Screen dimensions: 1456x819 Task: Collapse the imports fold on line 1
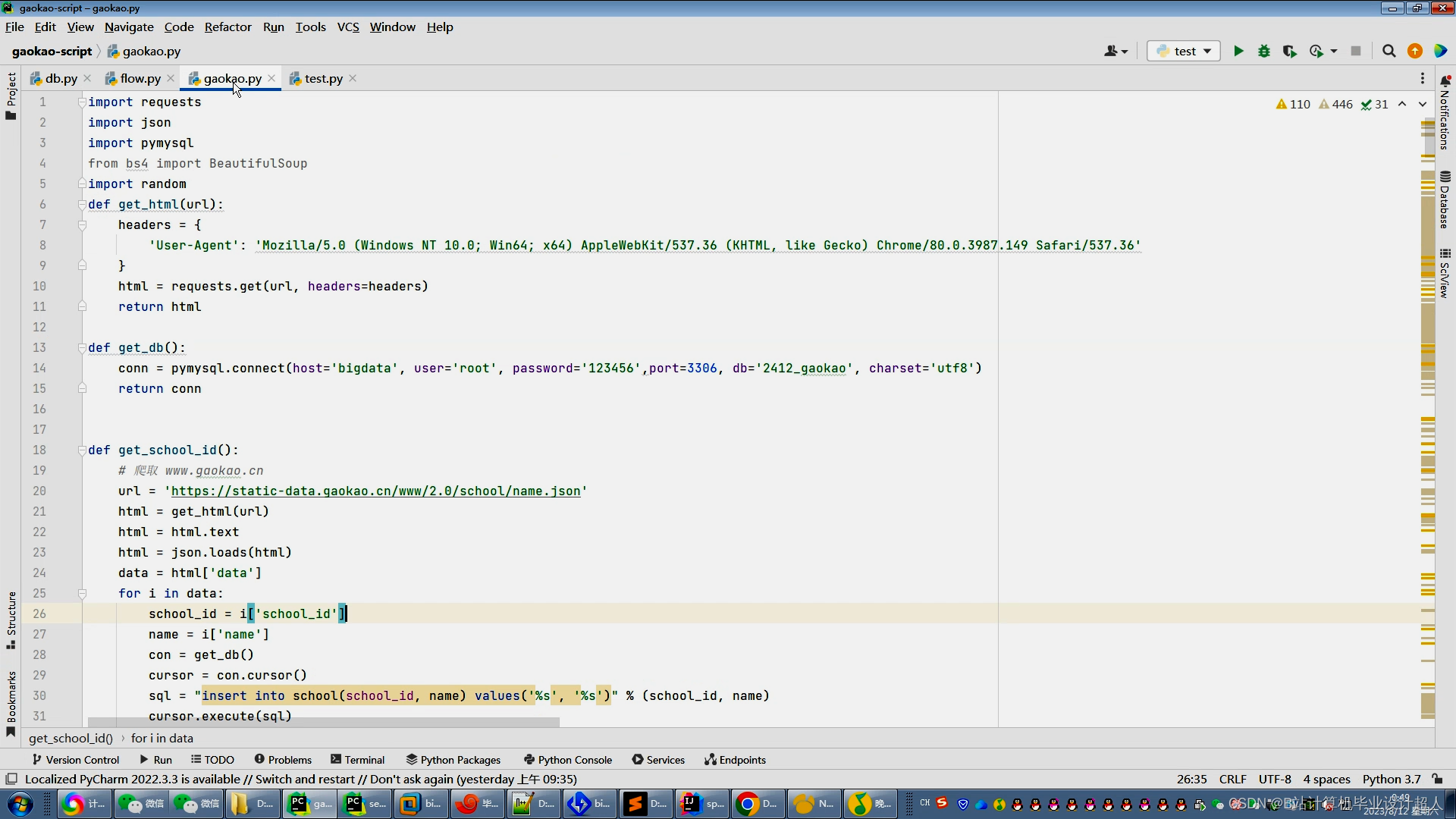(82, 102)
